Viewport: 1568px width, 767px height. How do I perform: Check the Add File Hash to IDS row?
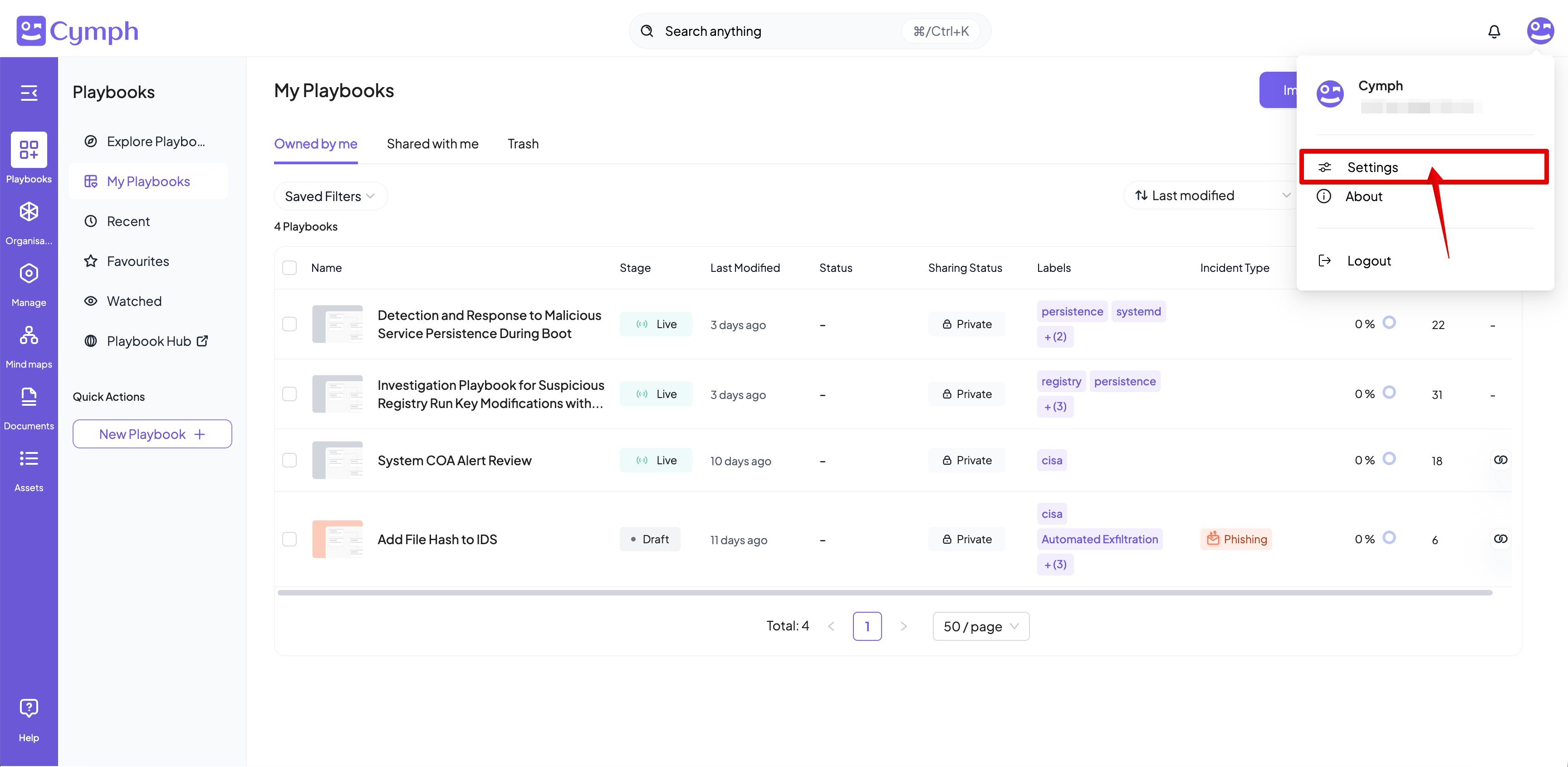pyautogui.click(x=290, y=539)
